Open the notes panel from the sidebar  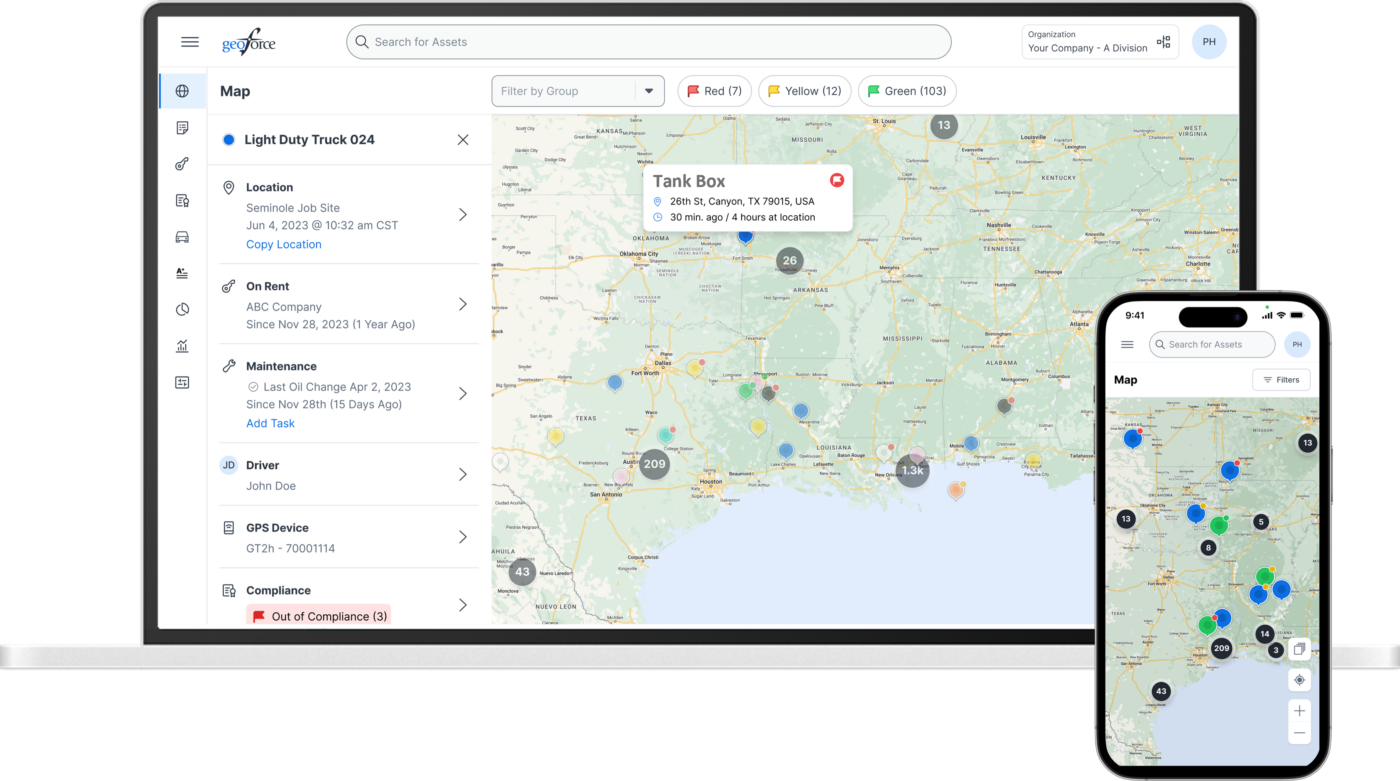[x=182, y=127]
